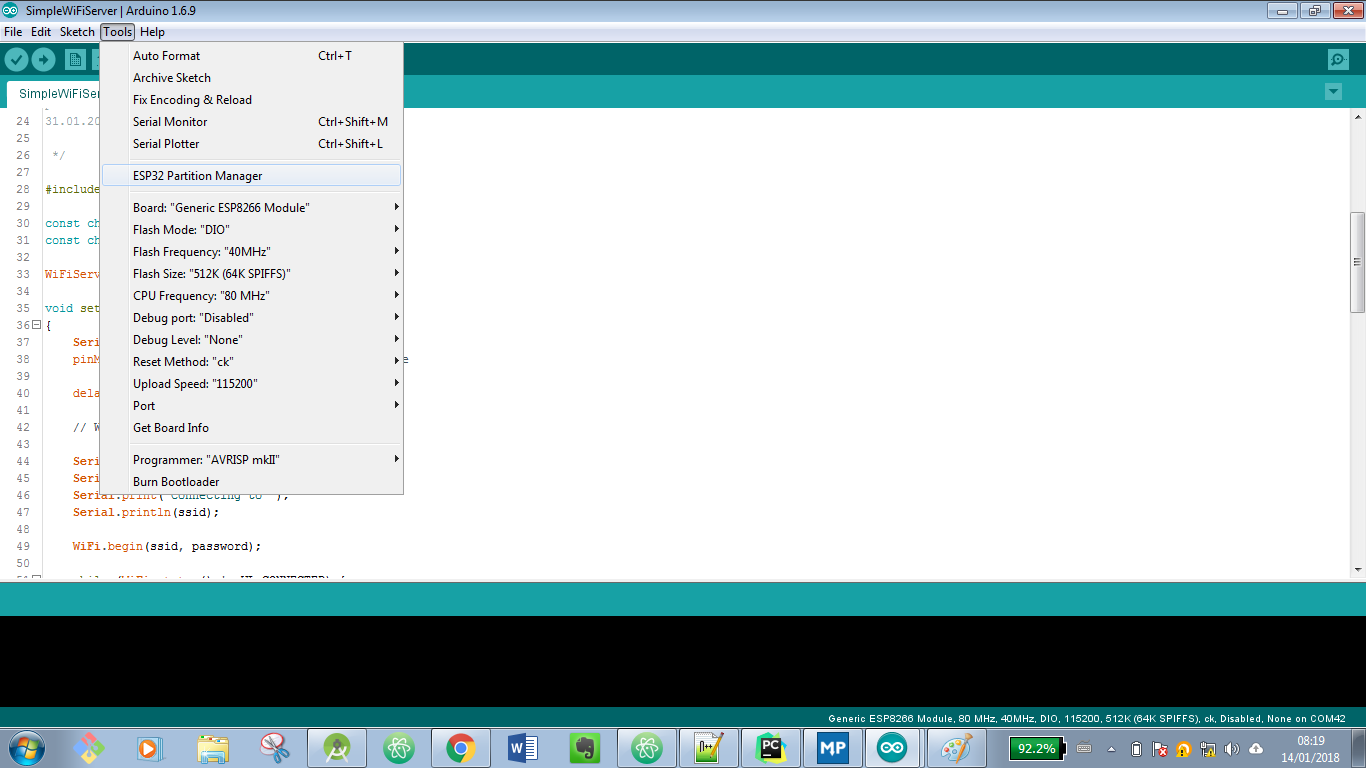Image resolution: width=1366 pixels, height=768 pixels.
Task: Collapse code fold at line 36
Action: pyautogui.click(x=36, y=325)
